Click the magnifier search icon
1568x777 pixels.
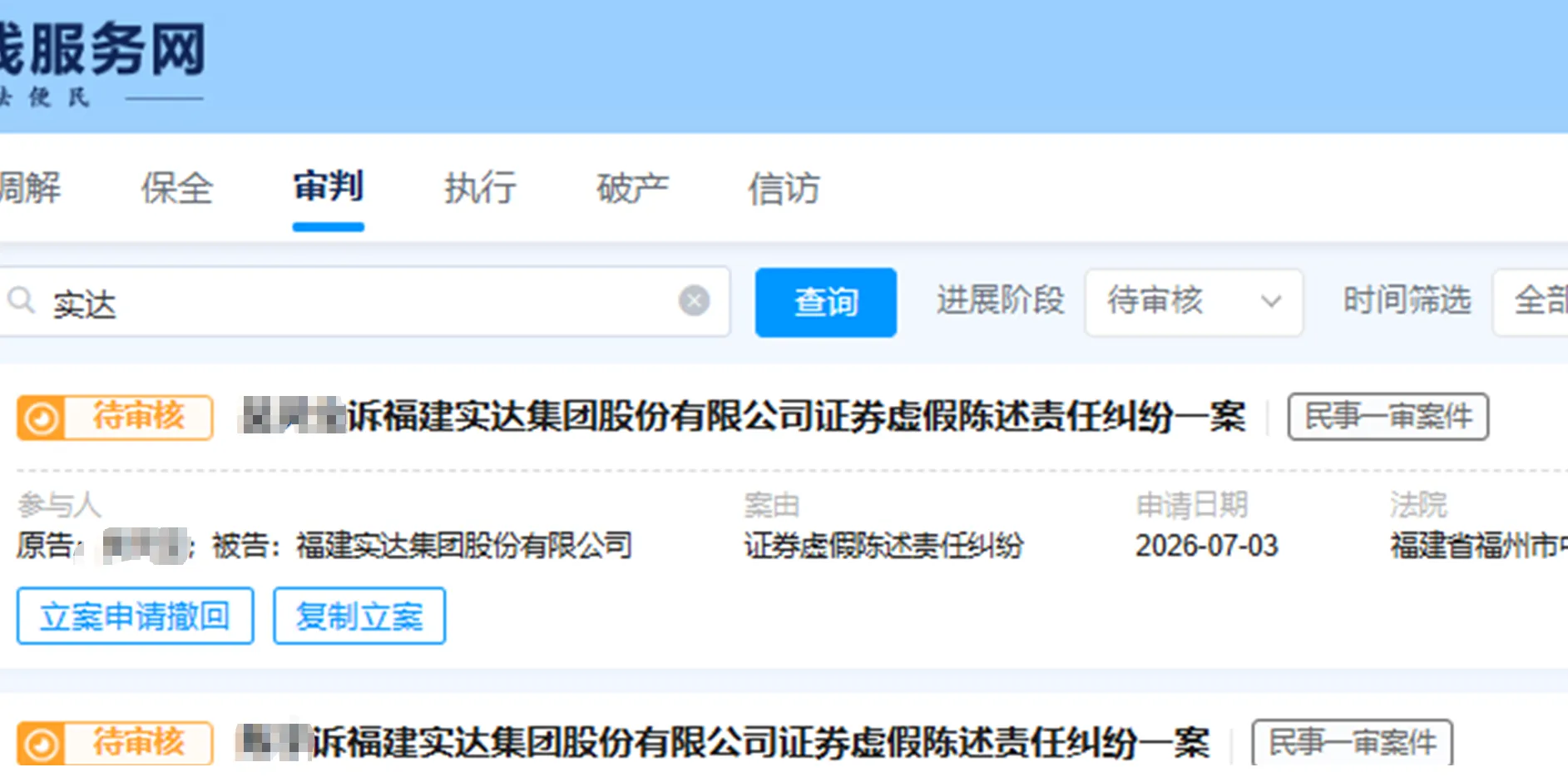21,299
